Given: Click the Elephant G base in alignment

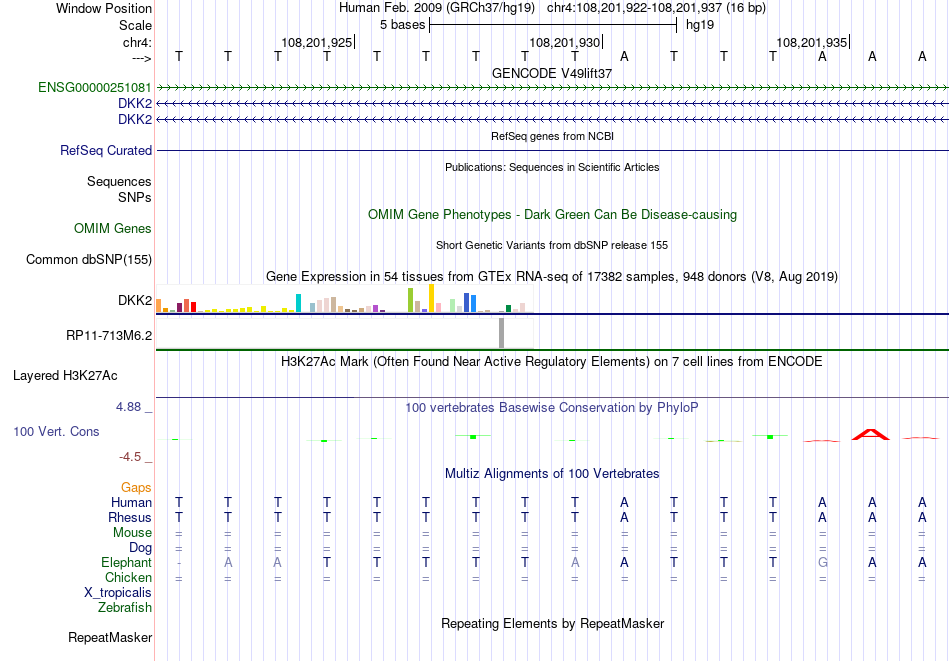Looking at the screenshot, I should coord(822,562).
